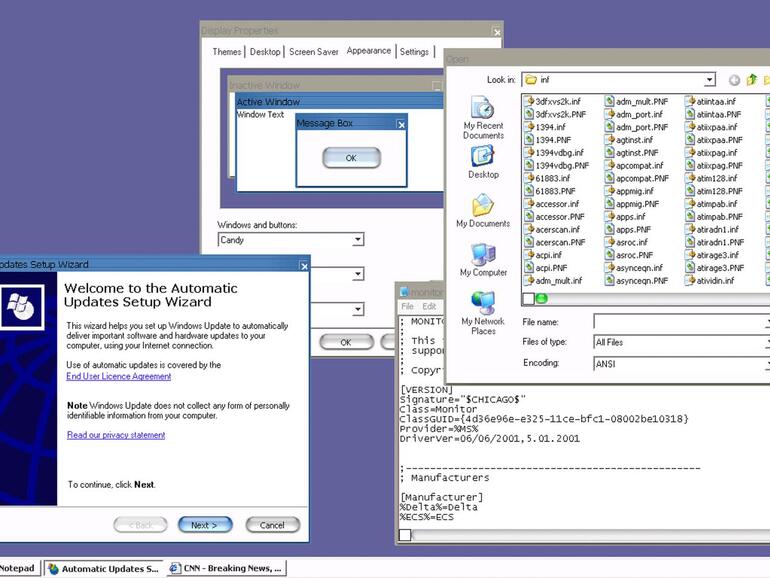770x578 pixels.
Task: Click the Windows logo in the Updates wizard
Action: click(x=22, y=307)
